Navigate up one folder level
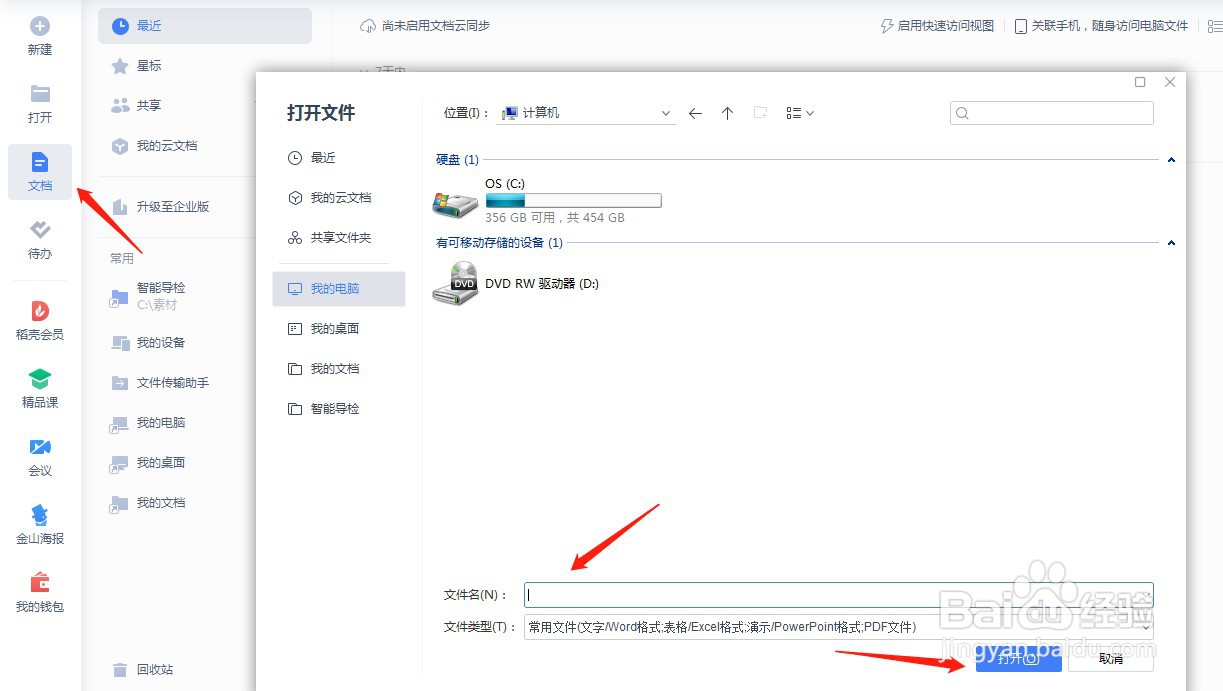 [x=727, y=113]
